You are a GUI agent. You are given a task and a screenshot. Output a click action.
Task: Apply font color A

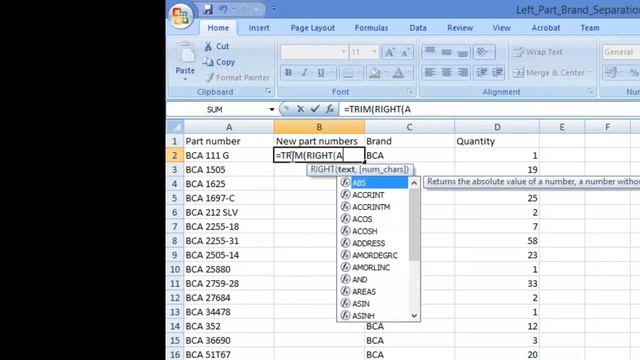tap(398, 73)
